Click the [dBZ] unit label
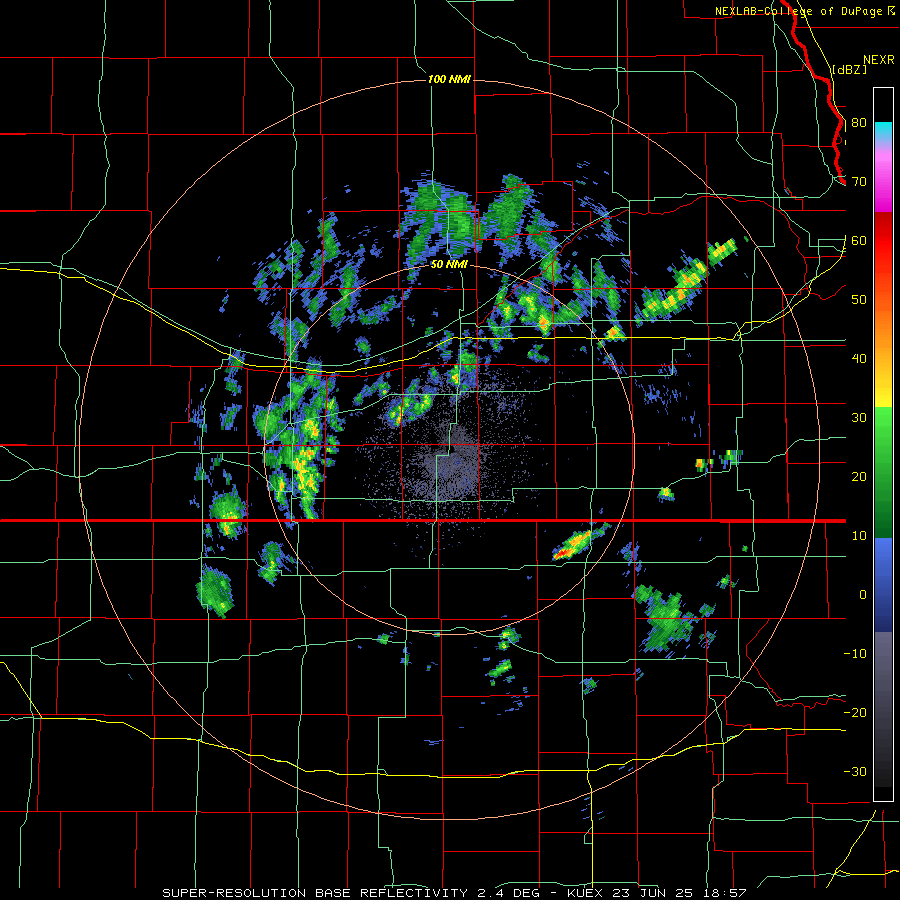 click(849, 69)
